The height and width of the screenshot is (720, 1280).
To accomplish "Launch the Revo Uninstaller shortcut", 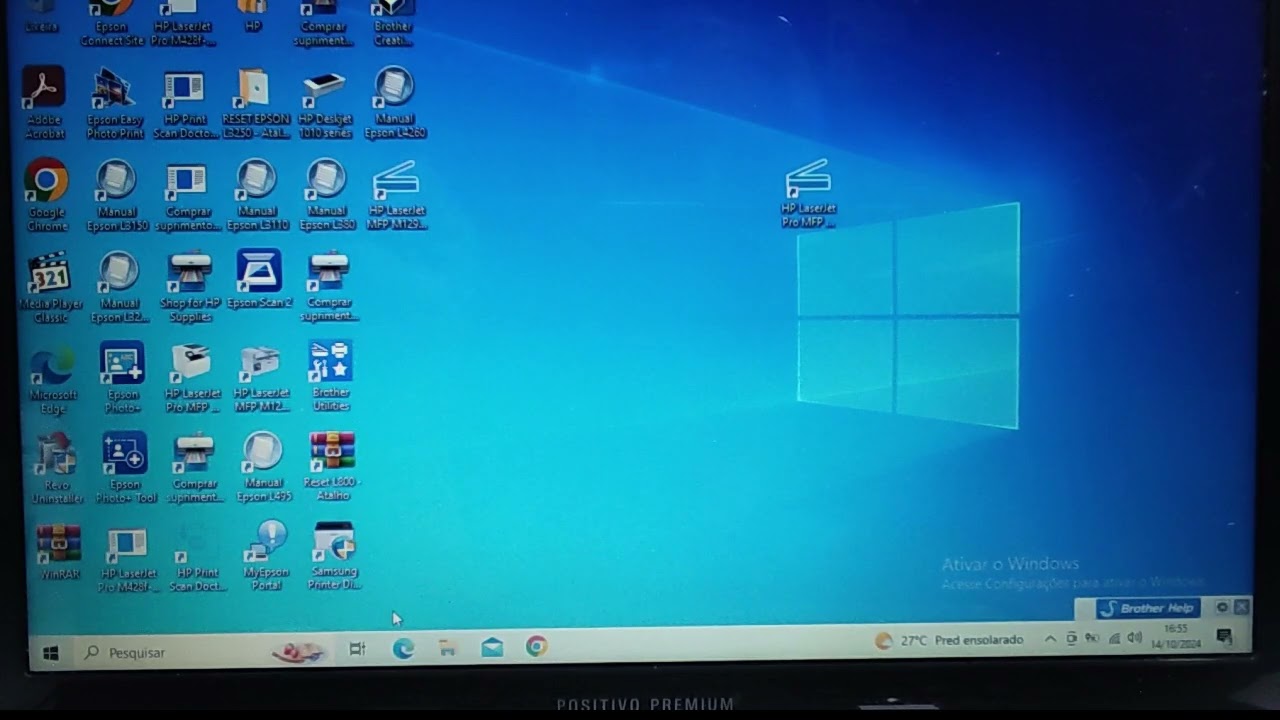I will pyautogui.click(x=56, y=467).
